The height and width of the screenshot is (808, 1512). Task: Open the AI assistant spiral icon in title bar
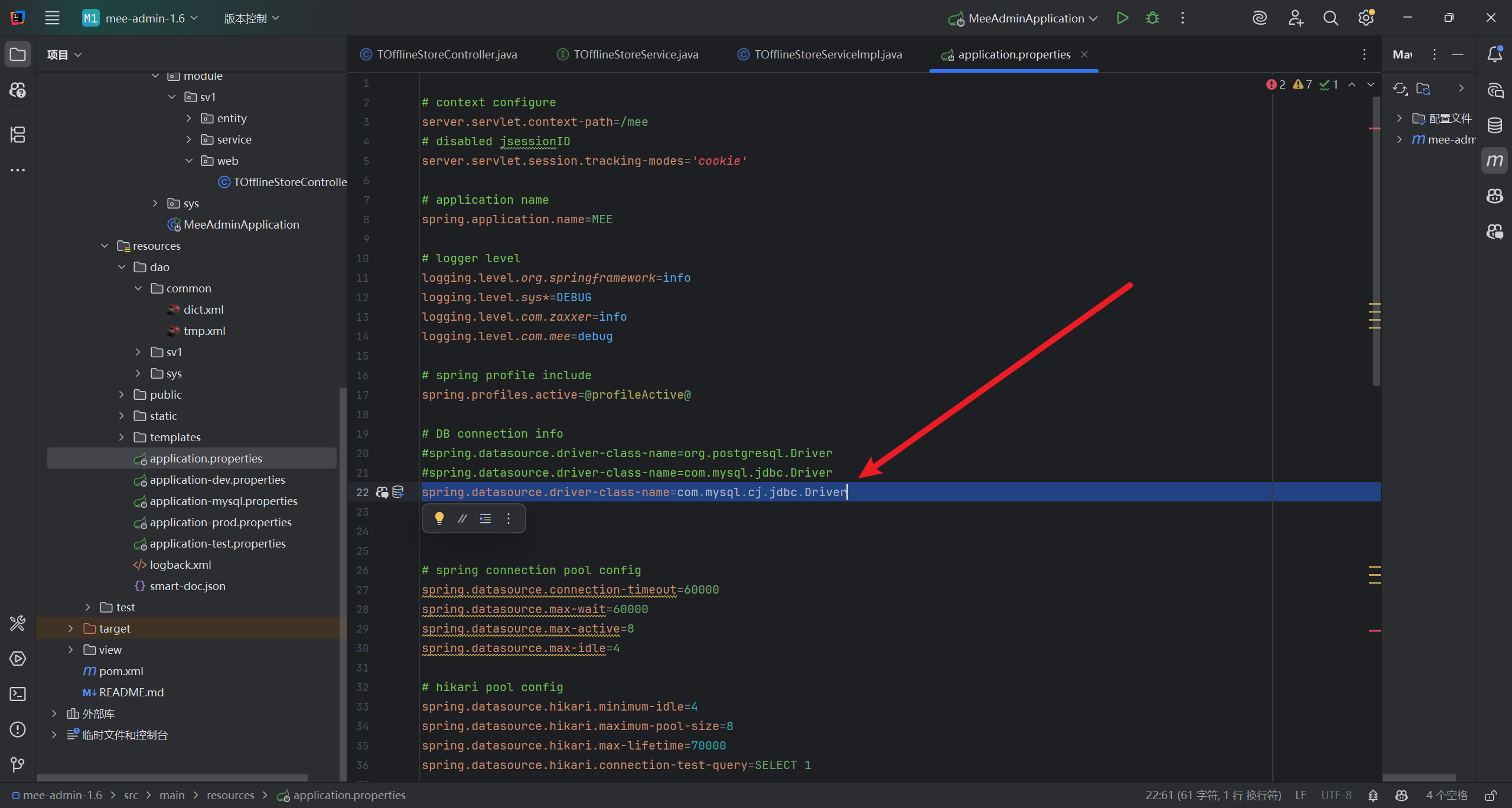click(1259, 18)
